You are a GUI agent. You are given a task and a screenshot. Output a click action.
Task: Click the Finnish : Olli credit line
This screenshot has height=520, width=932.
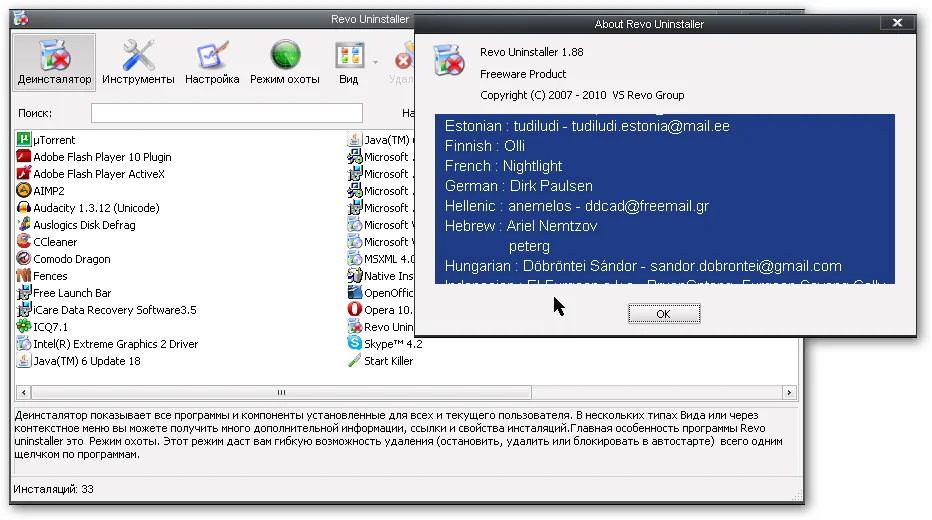click(484, 146)
